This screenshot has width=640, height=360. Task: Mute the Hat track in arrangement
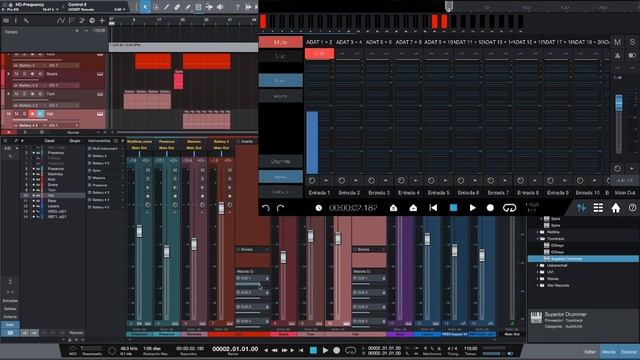pyautogui.click(x=16, y=114)
